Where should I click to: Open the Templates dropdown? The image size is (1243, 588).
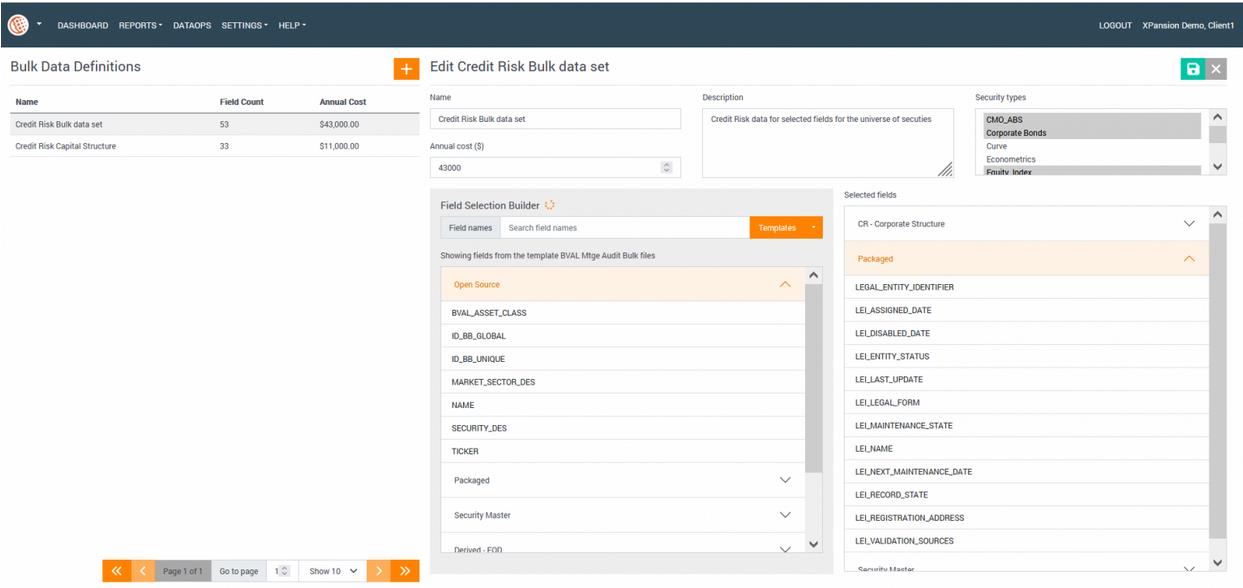point(785,228)
